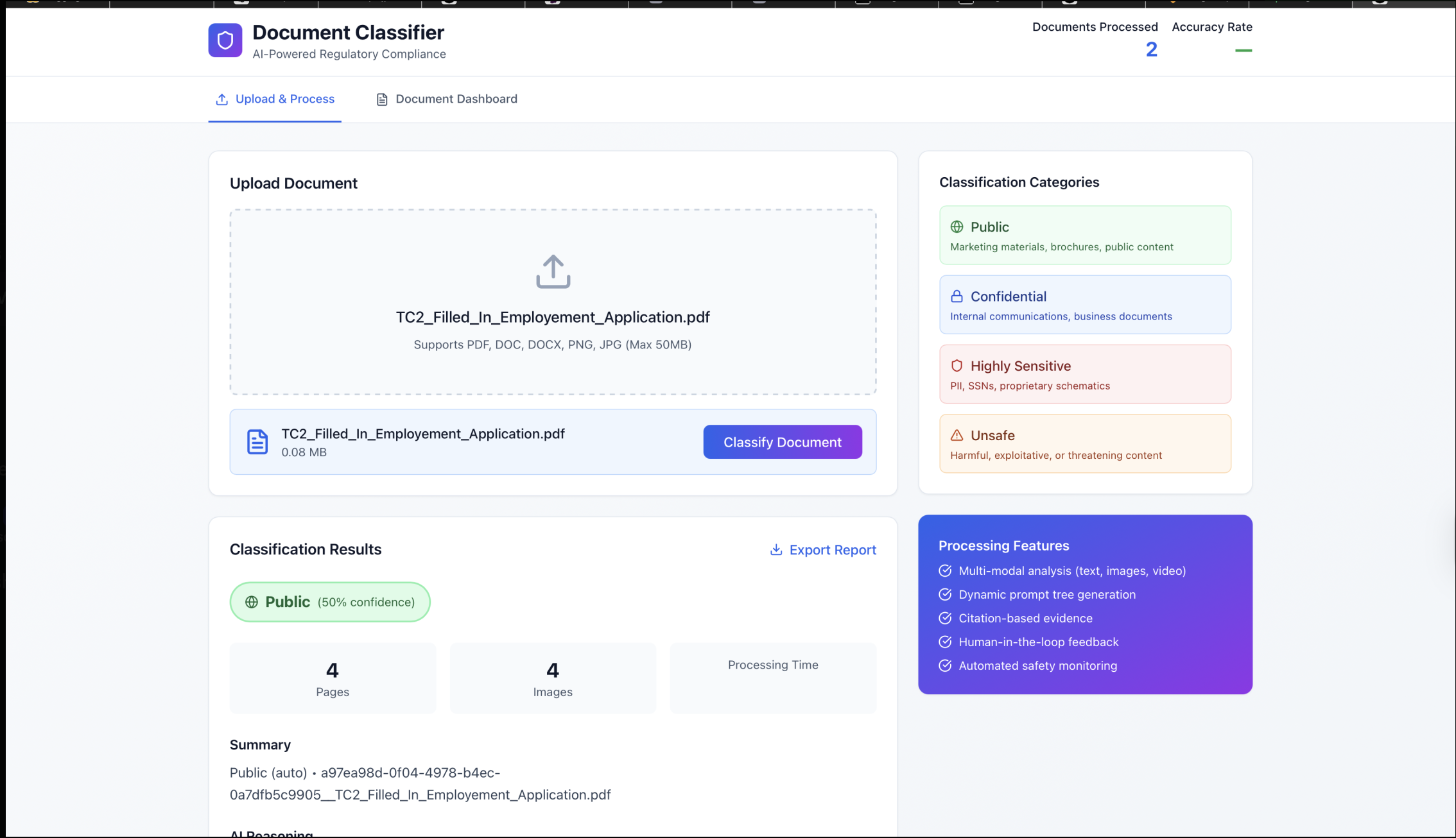Viewport: 1456px width, 838px height.
Task: Click checkmark beside Automated safety monitoring
Action: coord(945,665)
